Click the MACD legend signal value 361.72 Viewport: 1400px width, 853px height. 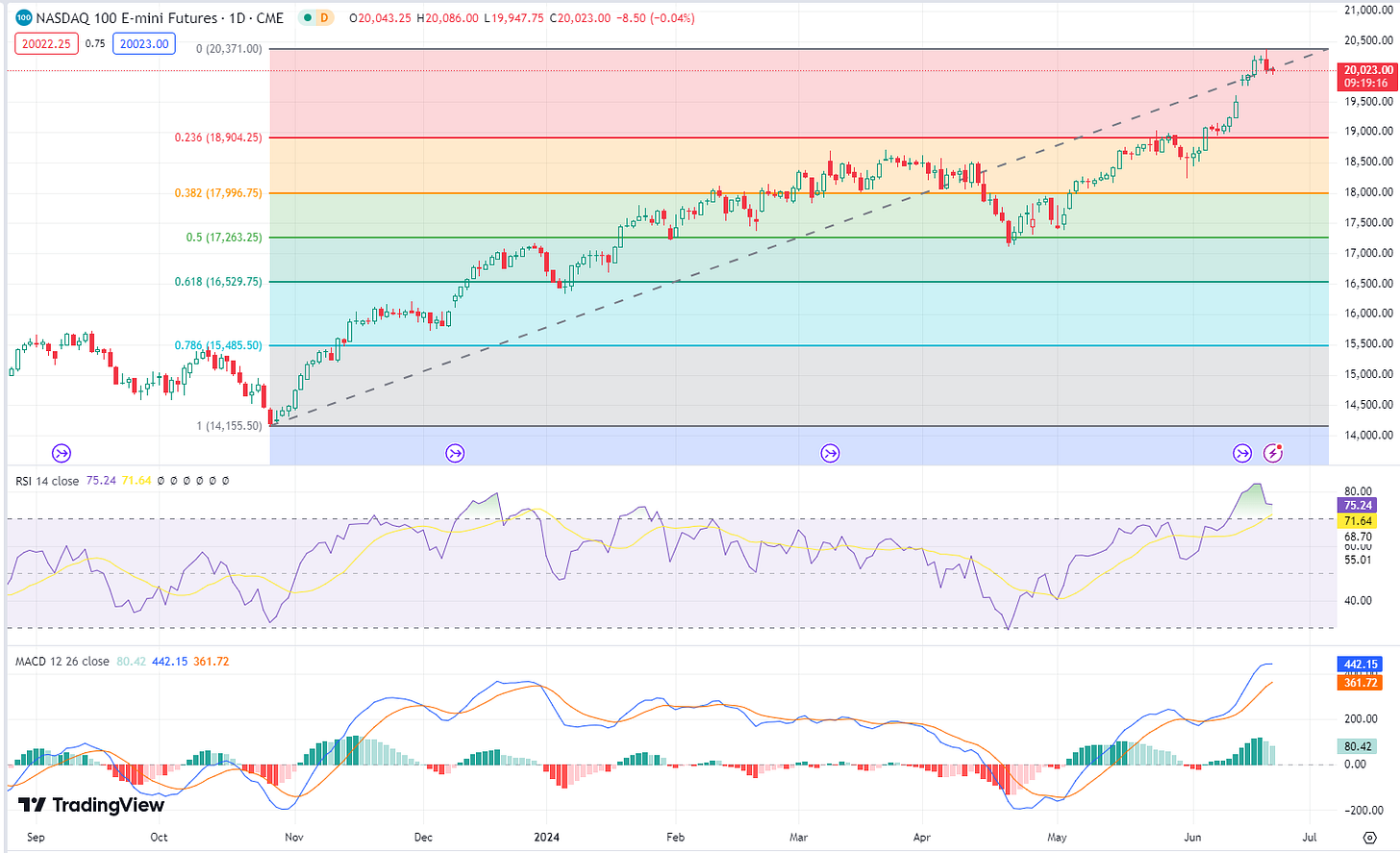click(211, 662)
